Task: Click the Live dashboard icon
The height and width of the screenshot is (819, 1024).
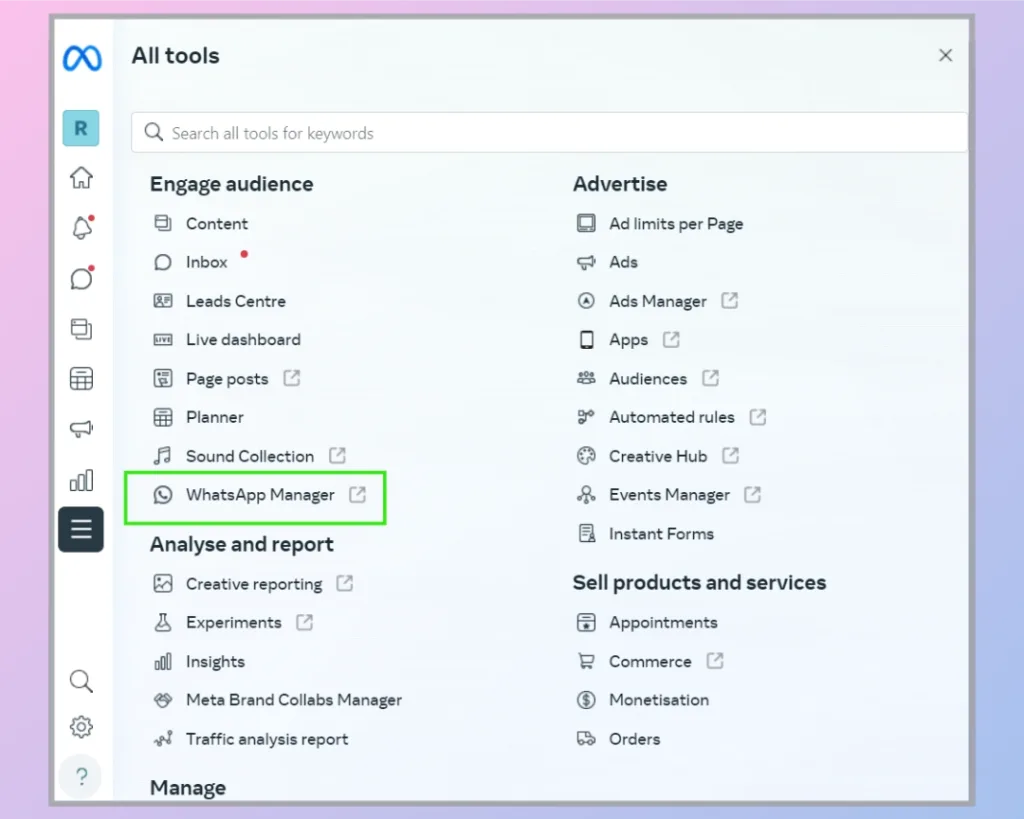Action: click(x=163, y=340)
